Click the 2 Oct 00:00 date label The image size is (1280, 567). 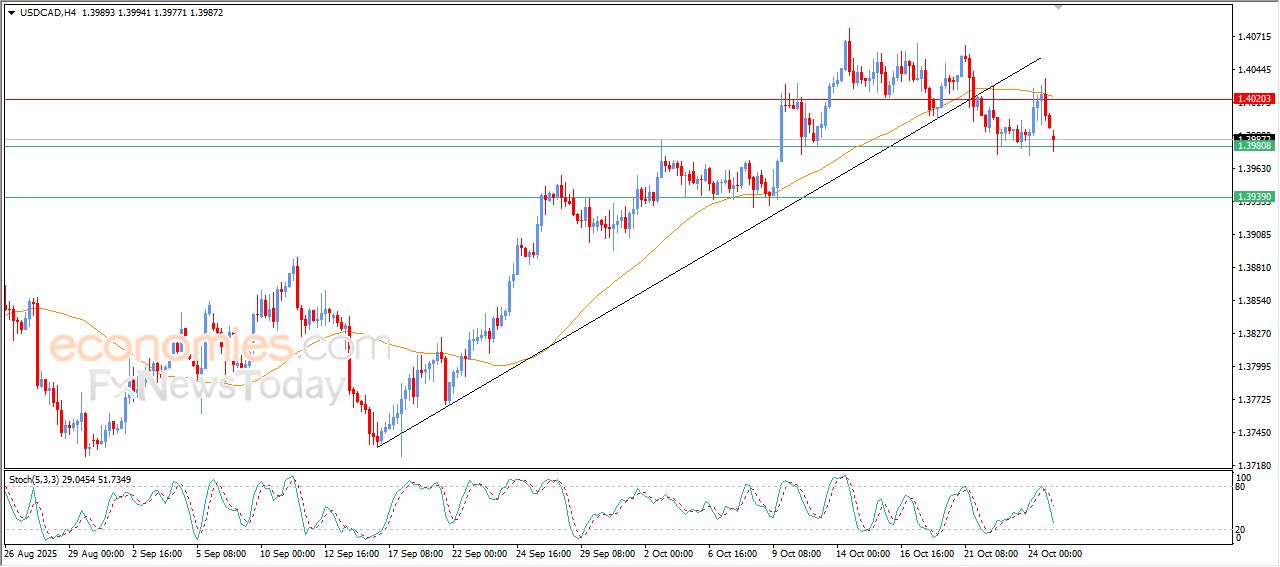point(667,553)
